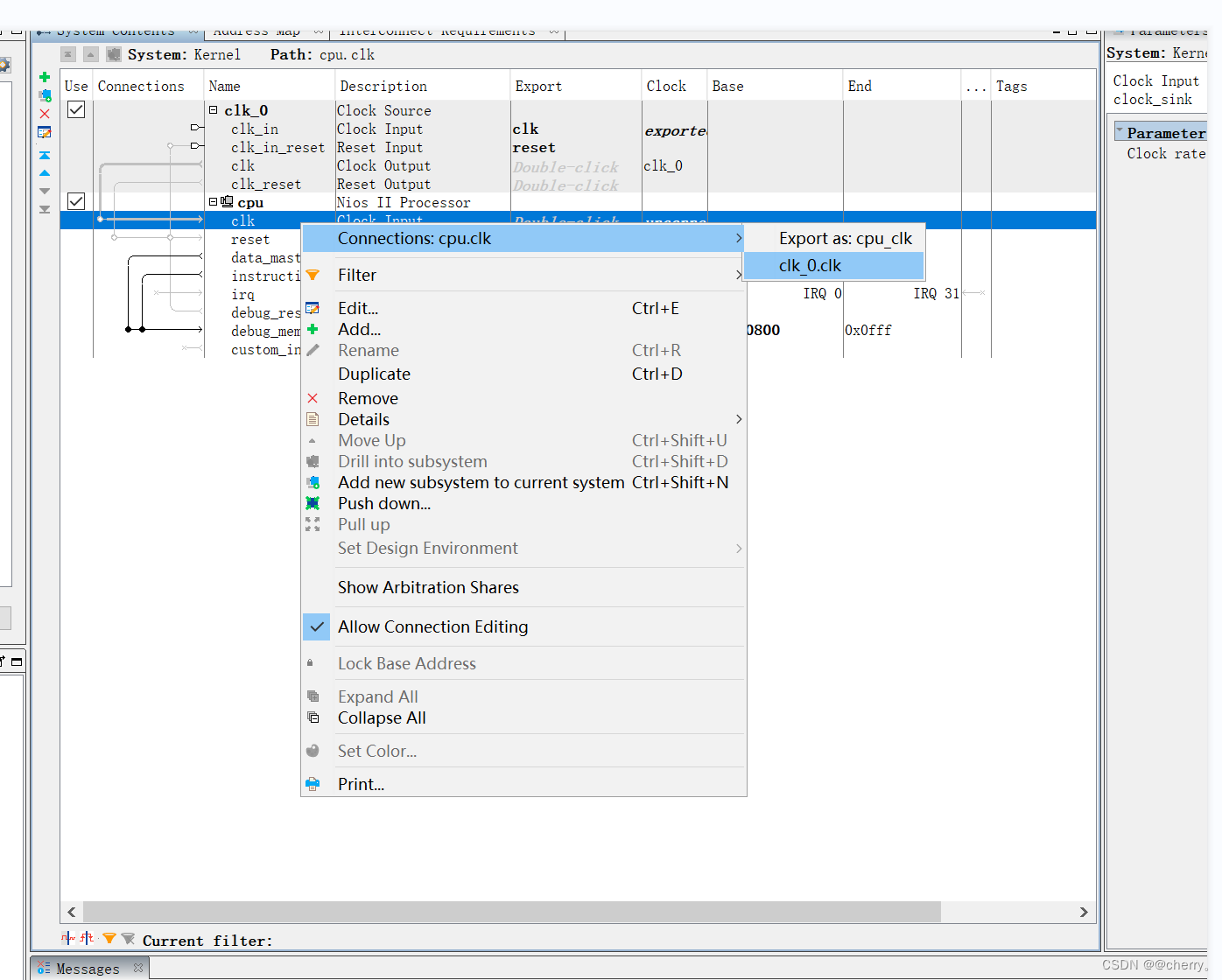Collapse the clk_0 tree node
This screenshot has width=1222, height=980.
tap(213, 110)
